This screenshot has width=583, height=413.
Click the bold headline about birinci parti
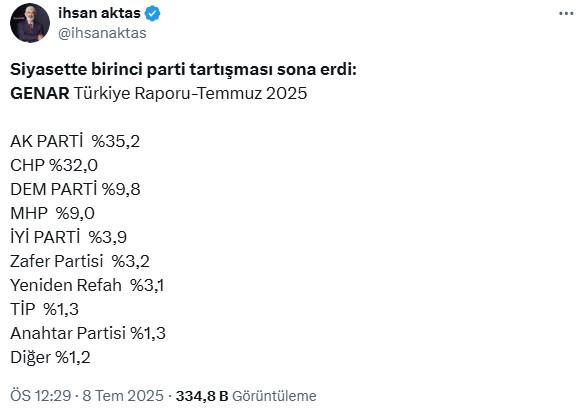(183, 70)
